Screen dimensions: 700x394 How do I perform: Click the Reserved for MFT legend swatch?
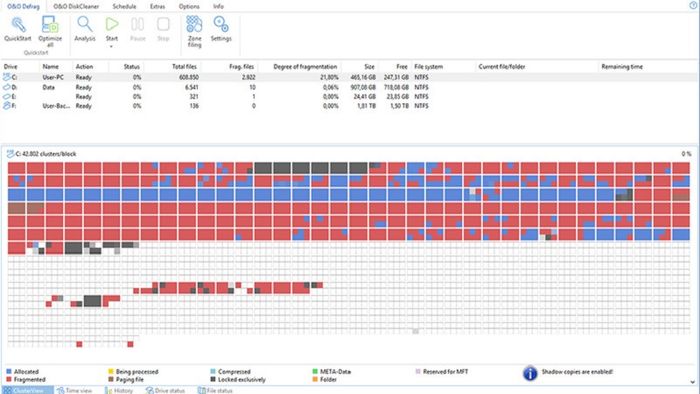tap(418, 371)
